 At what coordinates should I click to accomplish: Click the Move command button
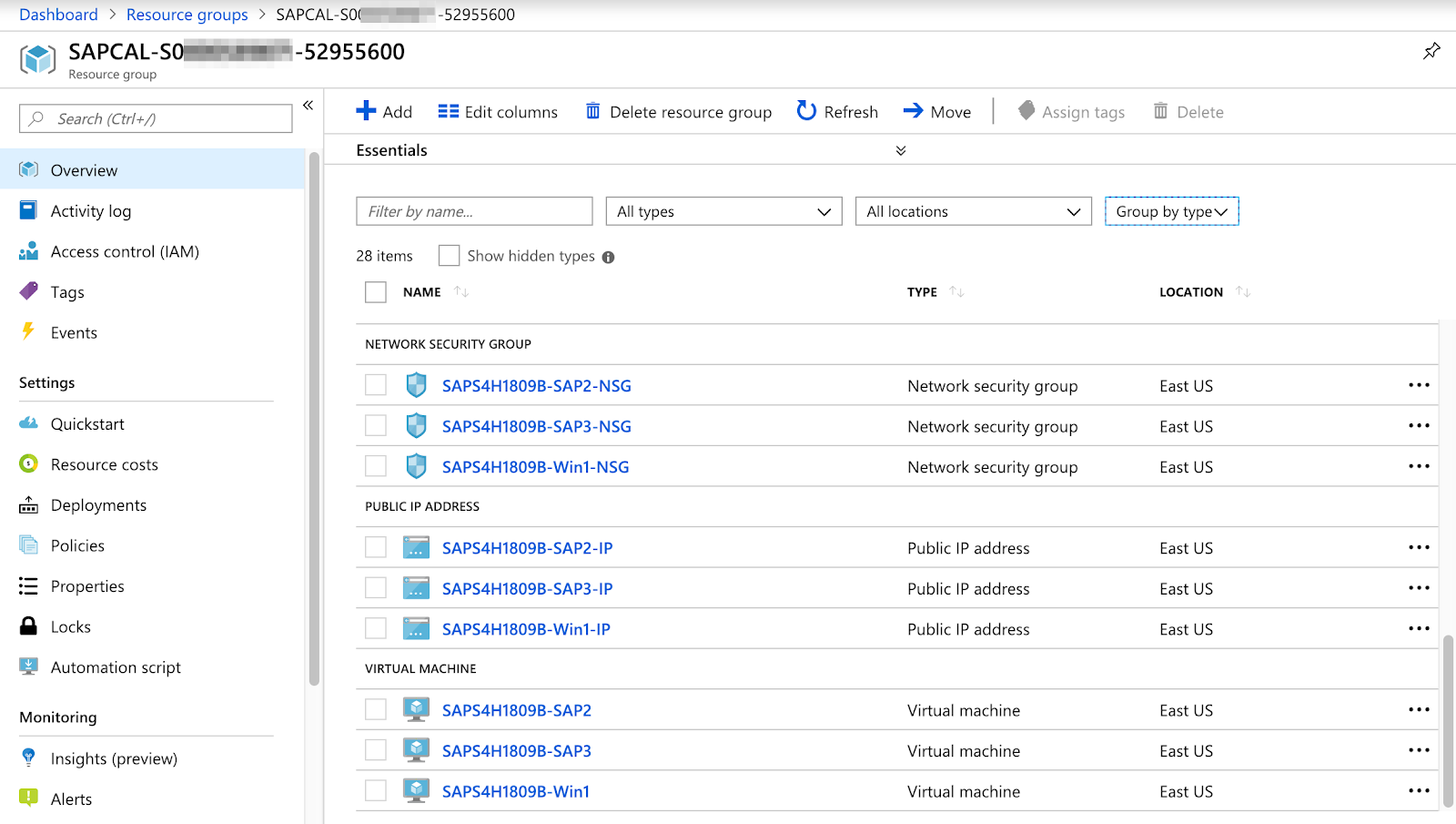click(937, 112)
